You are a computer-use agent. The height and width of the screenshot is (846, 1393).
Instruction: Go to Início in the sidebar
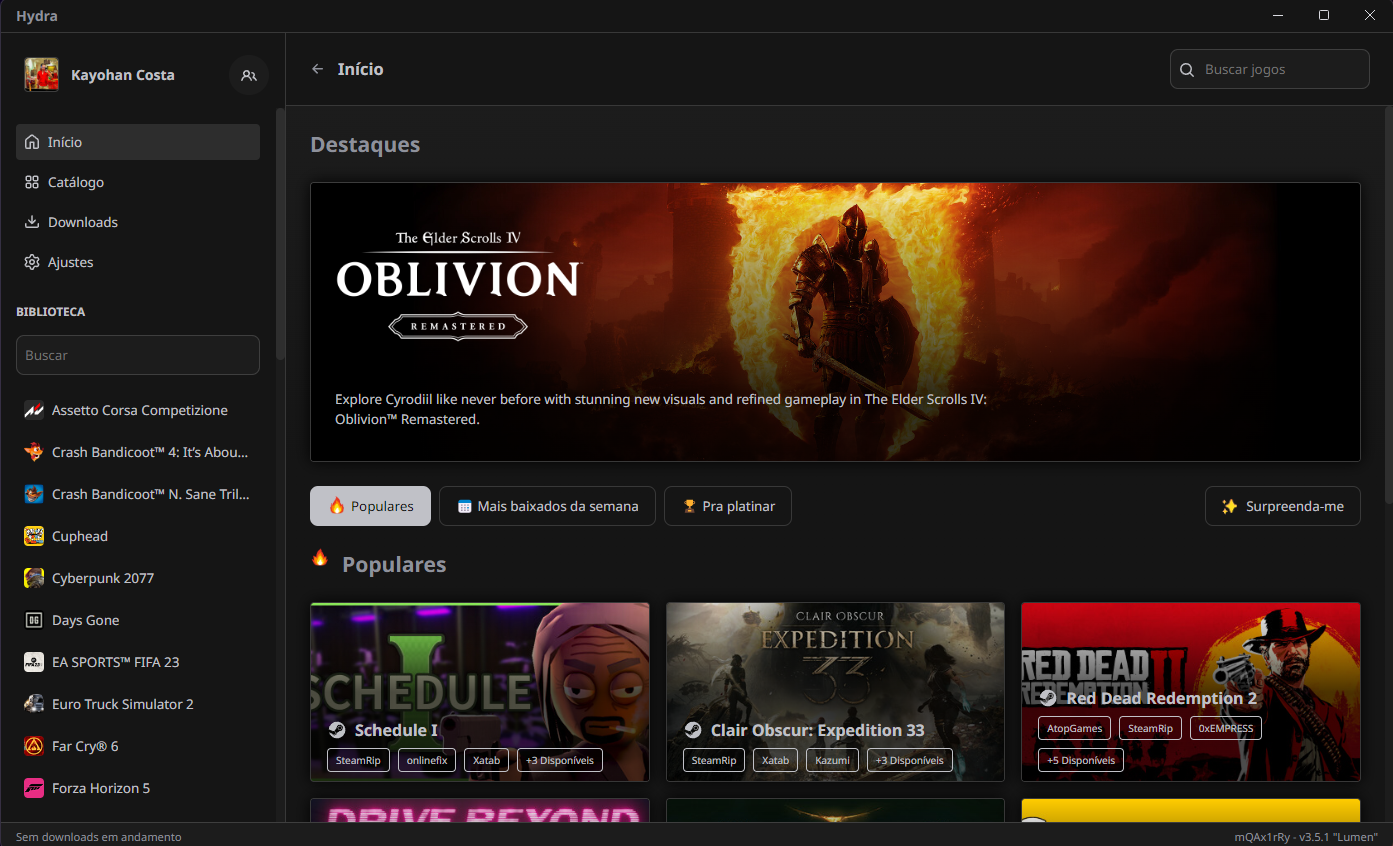coord(138,142)
